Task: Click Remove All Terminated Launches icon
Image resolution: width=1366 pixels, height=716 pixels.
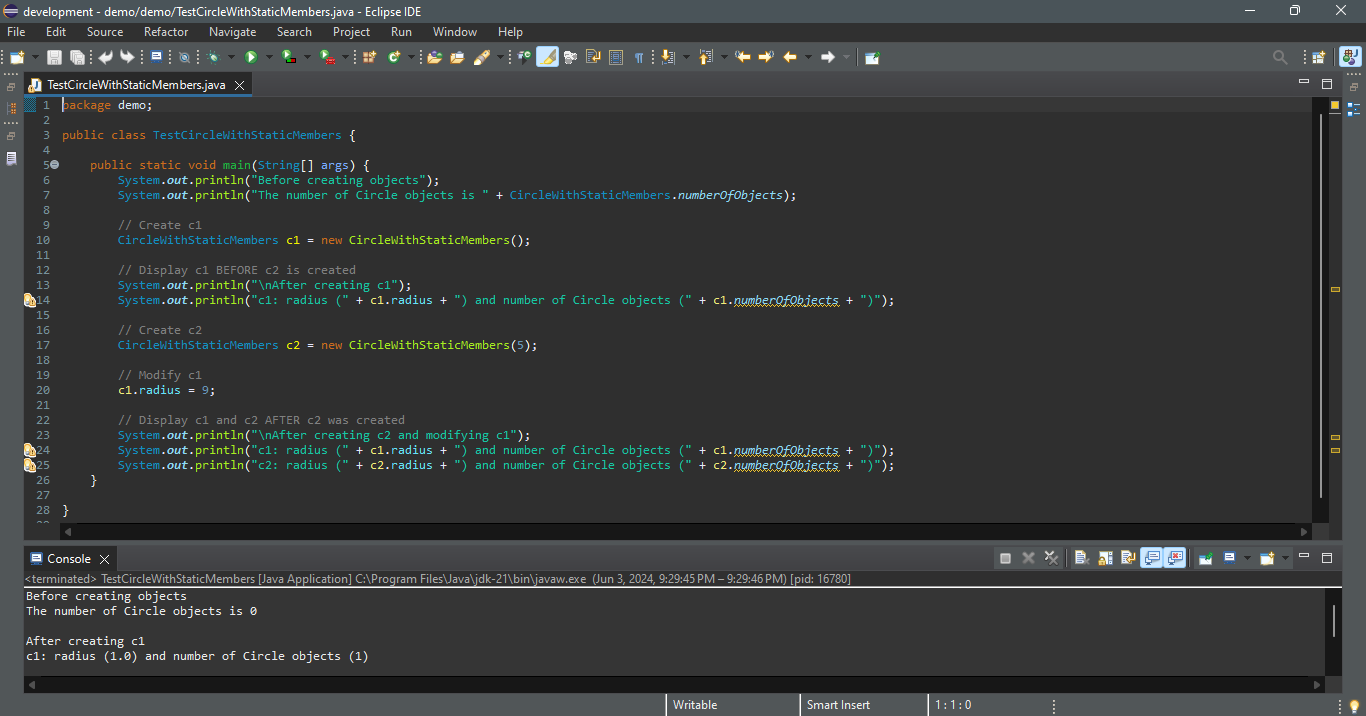Action: click(x=1051, y=558)
